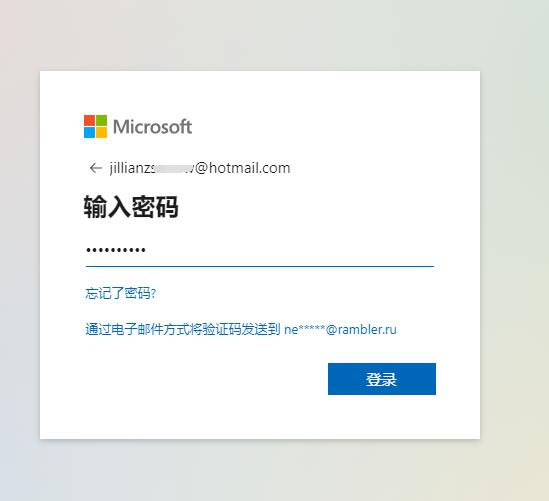Sign in using the 登录 button

pos(382,379)
